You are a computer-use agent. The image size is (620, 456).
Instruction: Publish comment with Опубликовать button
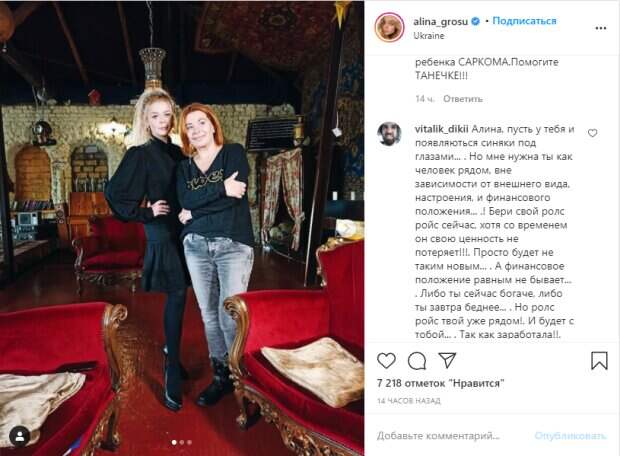(570, 436)
